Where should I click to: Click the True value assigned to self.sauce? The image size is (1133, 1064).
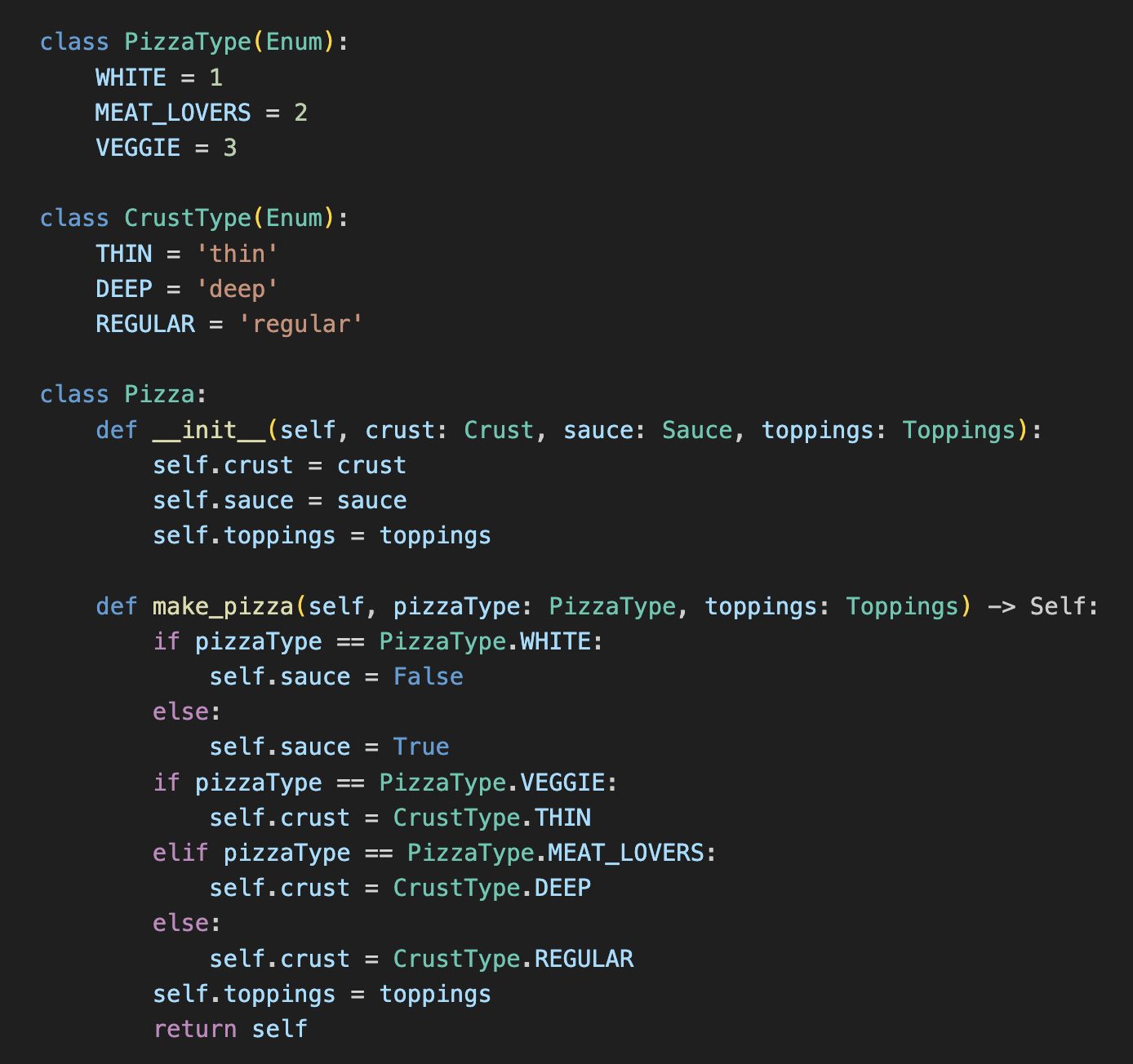point(421,747)
